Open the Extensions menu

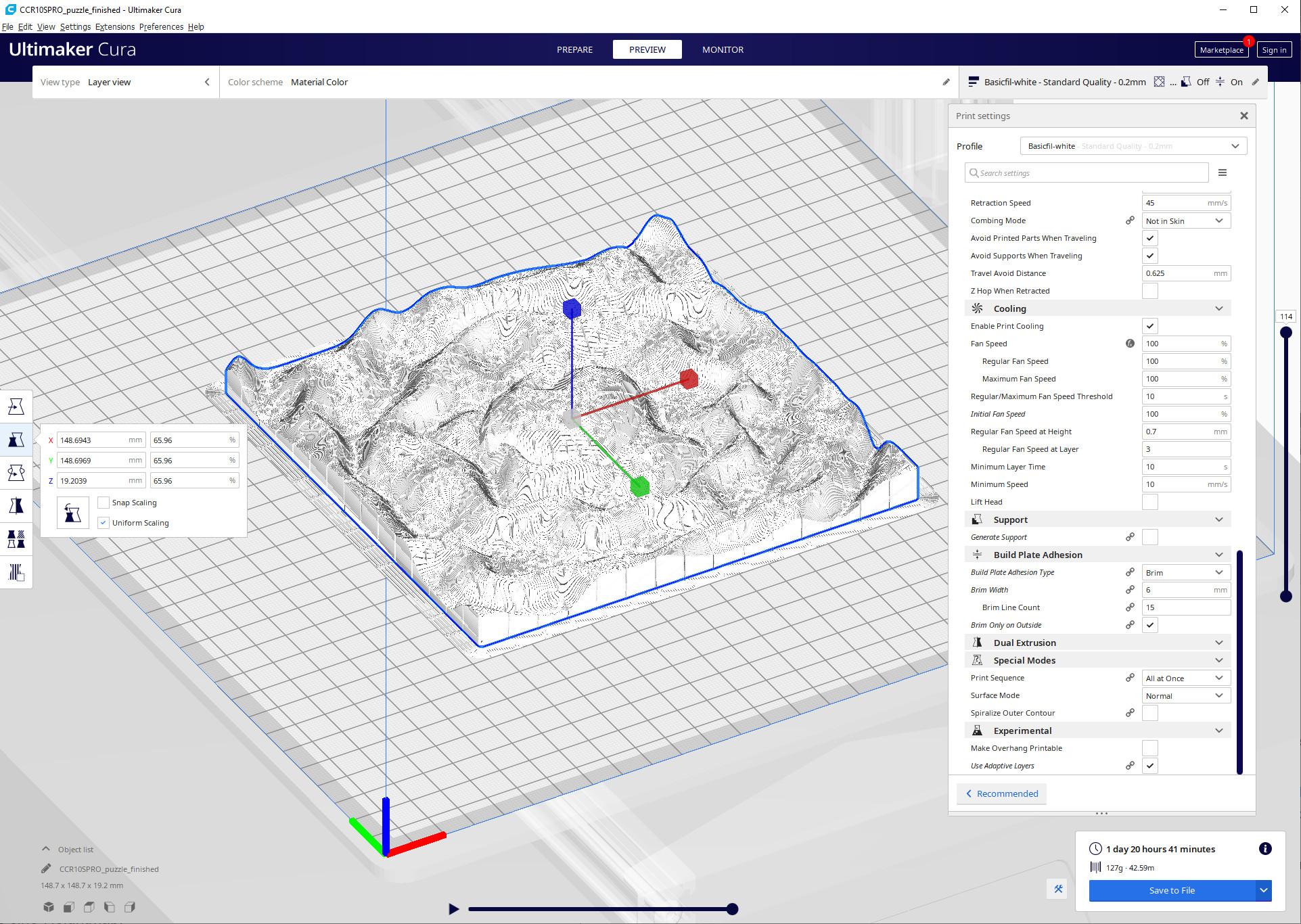coord(114,27)
